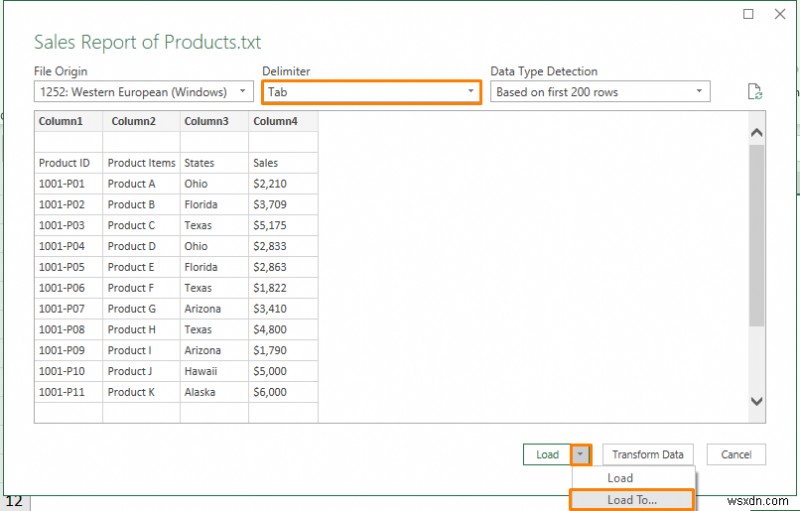Click the Cancel button
This screenshot has width=800, height=511.
click(x=736, y=454)
